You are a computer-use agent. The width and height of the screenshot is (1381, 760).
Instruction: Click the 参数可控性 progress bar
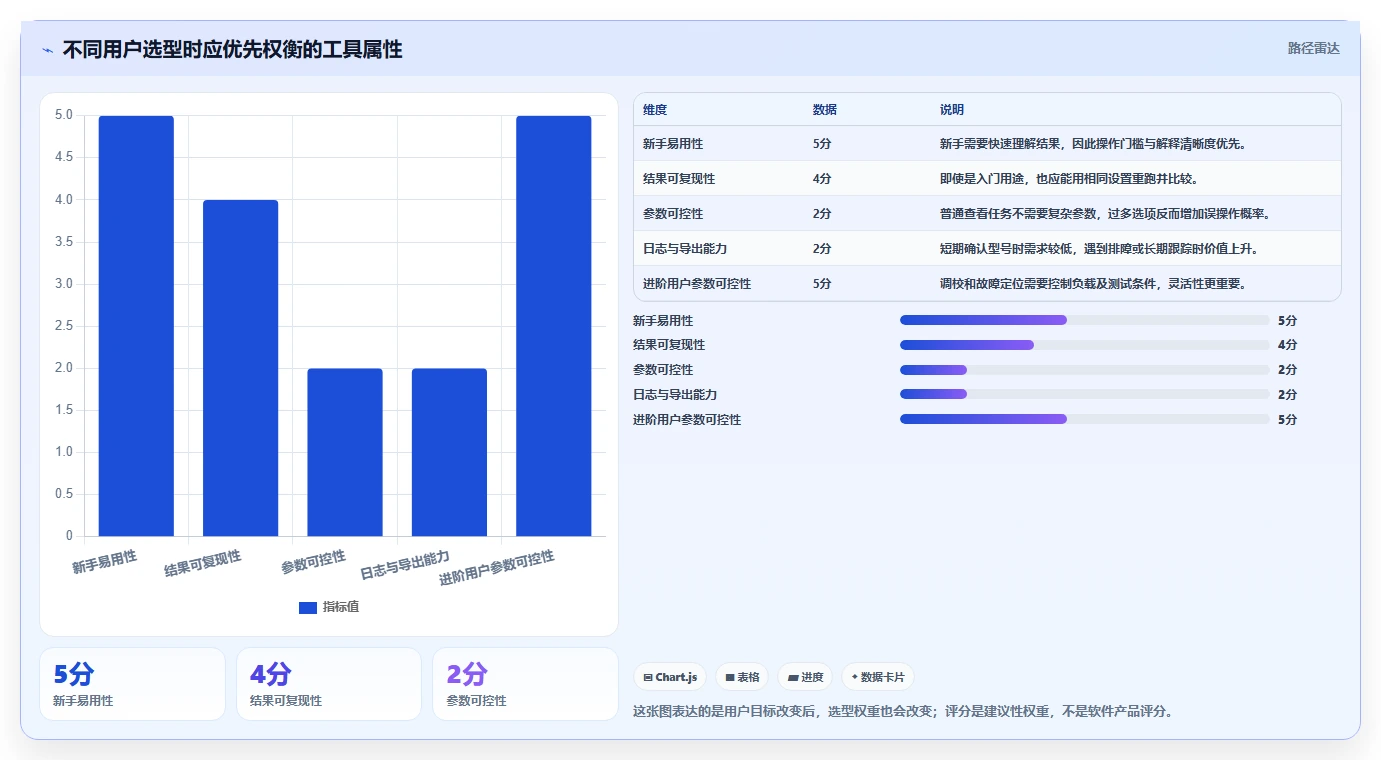click(x=1084, y=370)
